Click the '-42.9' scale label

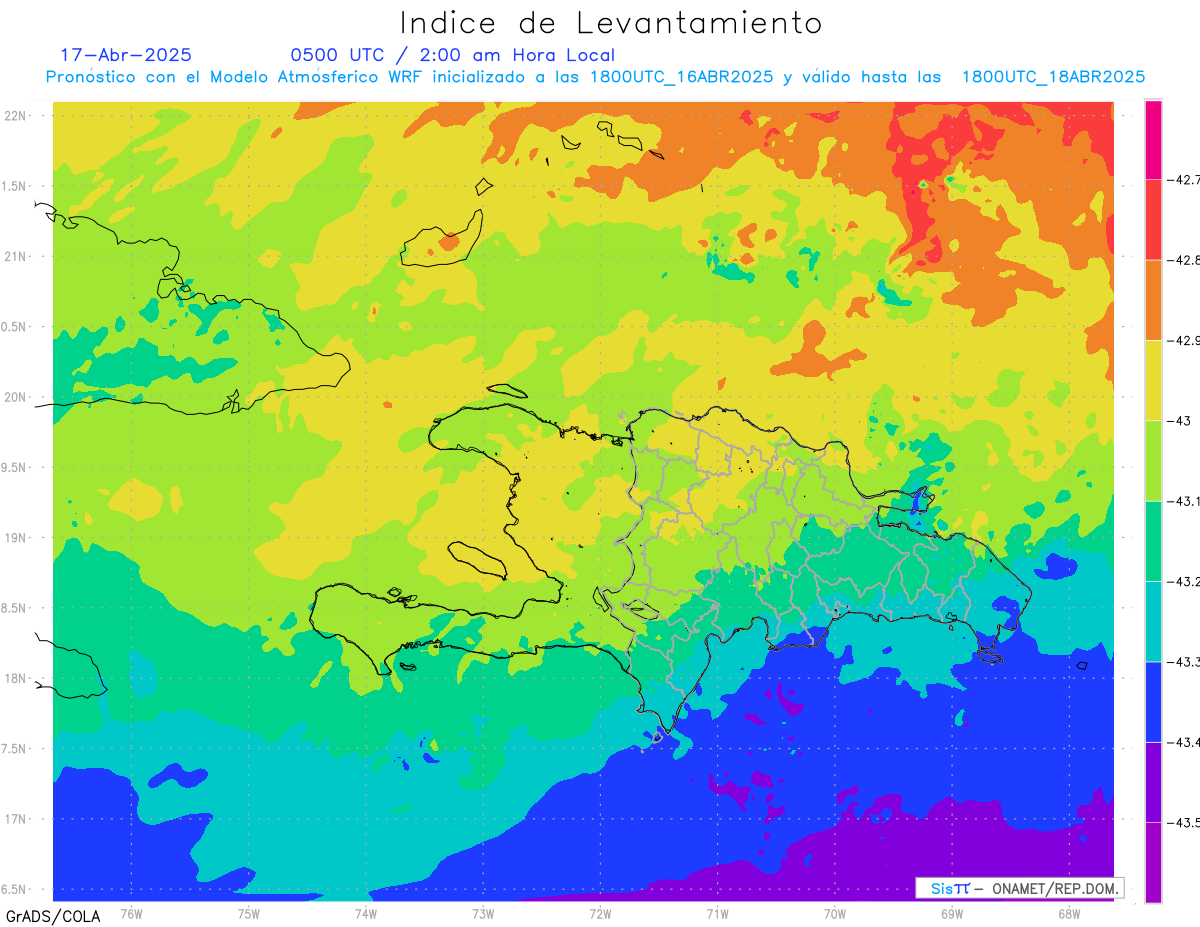[1183, 341]
